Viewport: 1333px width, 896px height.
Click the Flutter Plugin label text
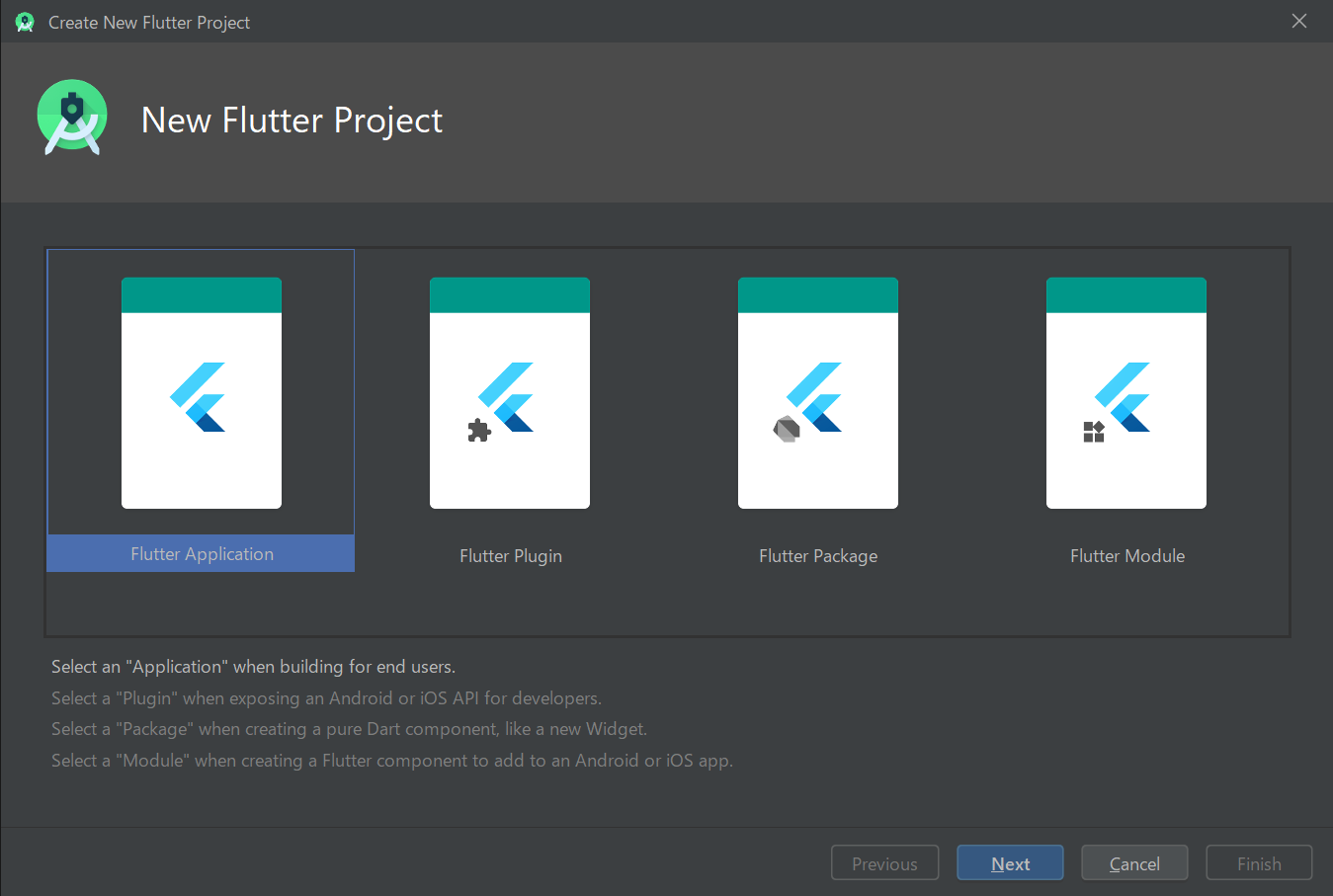coord(510,555)
